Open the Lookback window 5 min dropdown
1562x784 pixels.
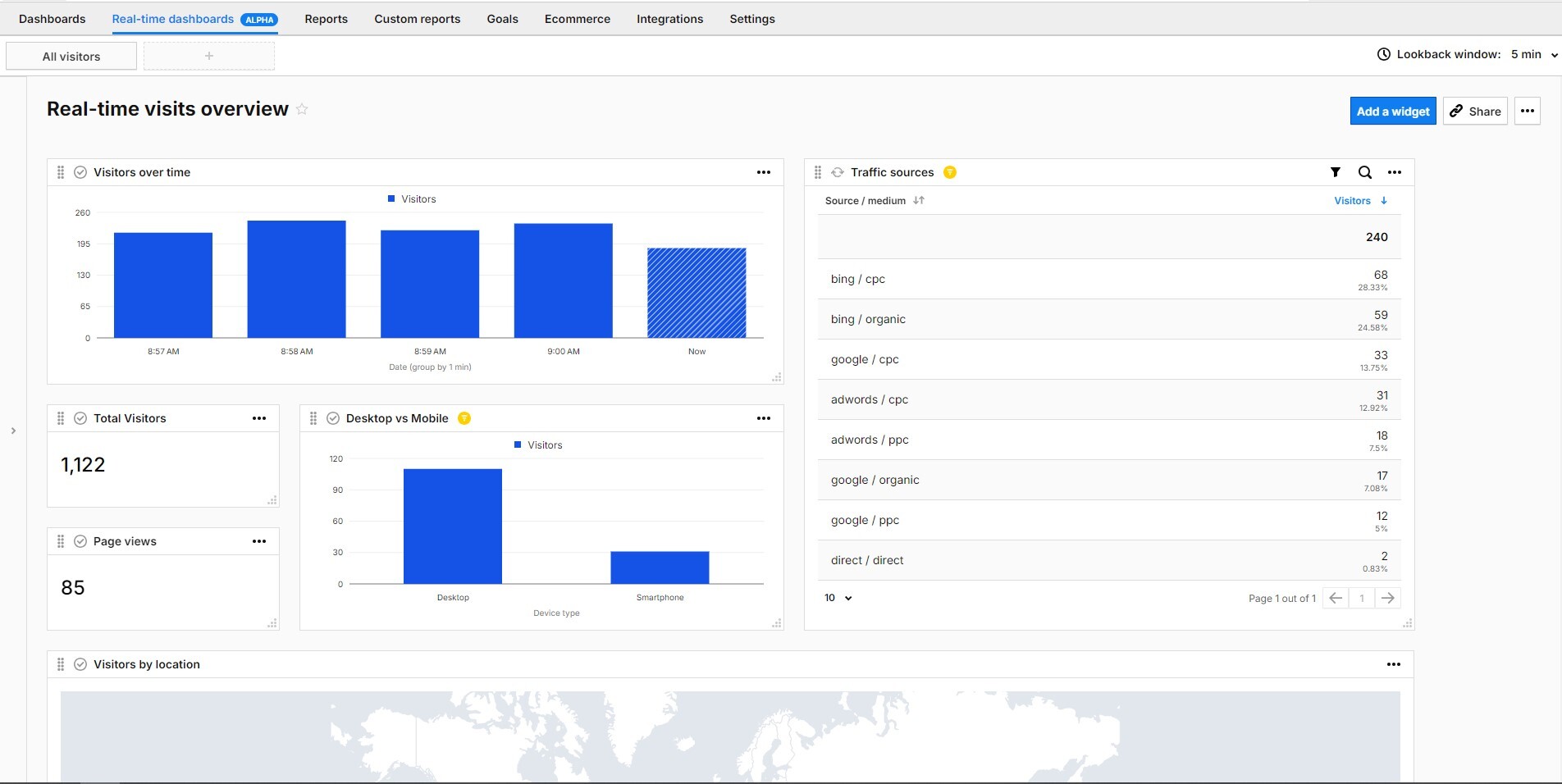coord(1529,54)
